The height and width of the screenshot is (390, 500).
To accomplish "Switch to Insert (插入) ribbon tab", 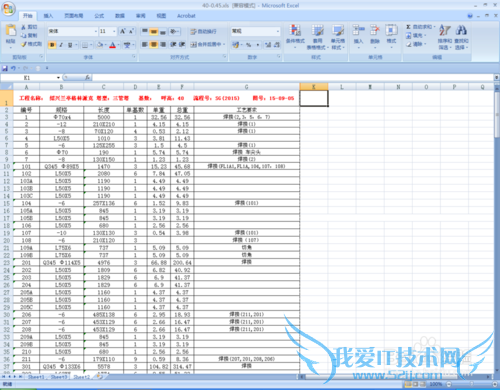I will click(x=48, y=16).
